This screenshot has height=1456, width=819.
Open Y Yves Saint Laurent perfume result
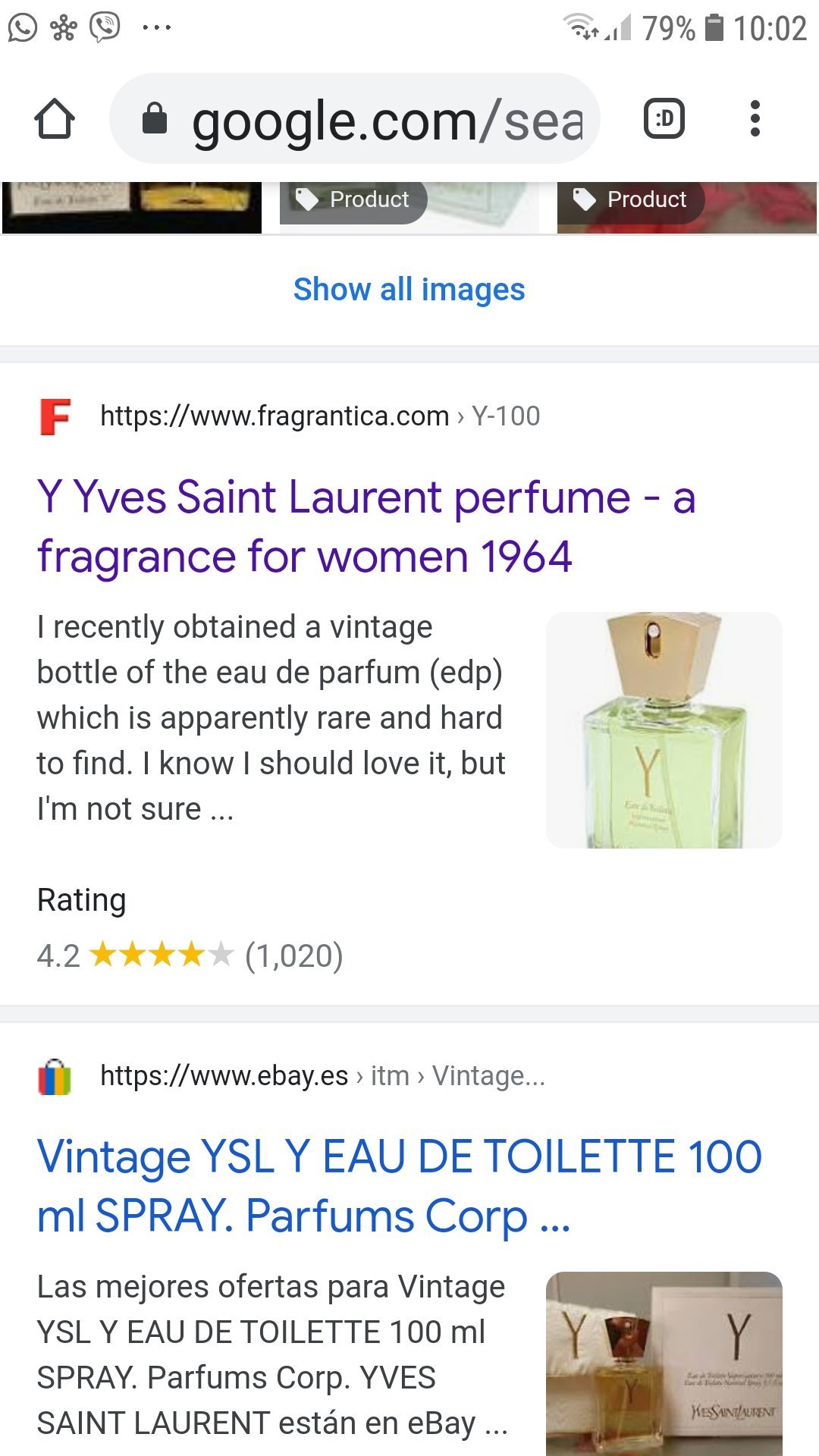tap(366, 526)
